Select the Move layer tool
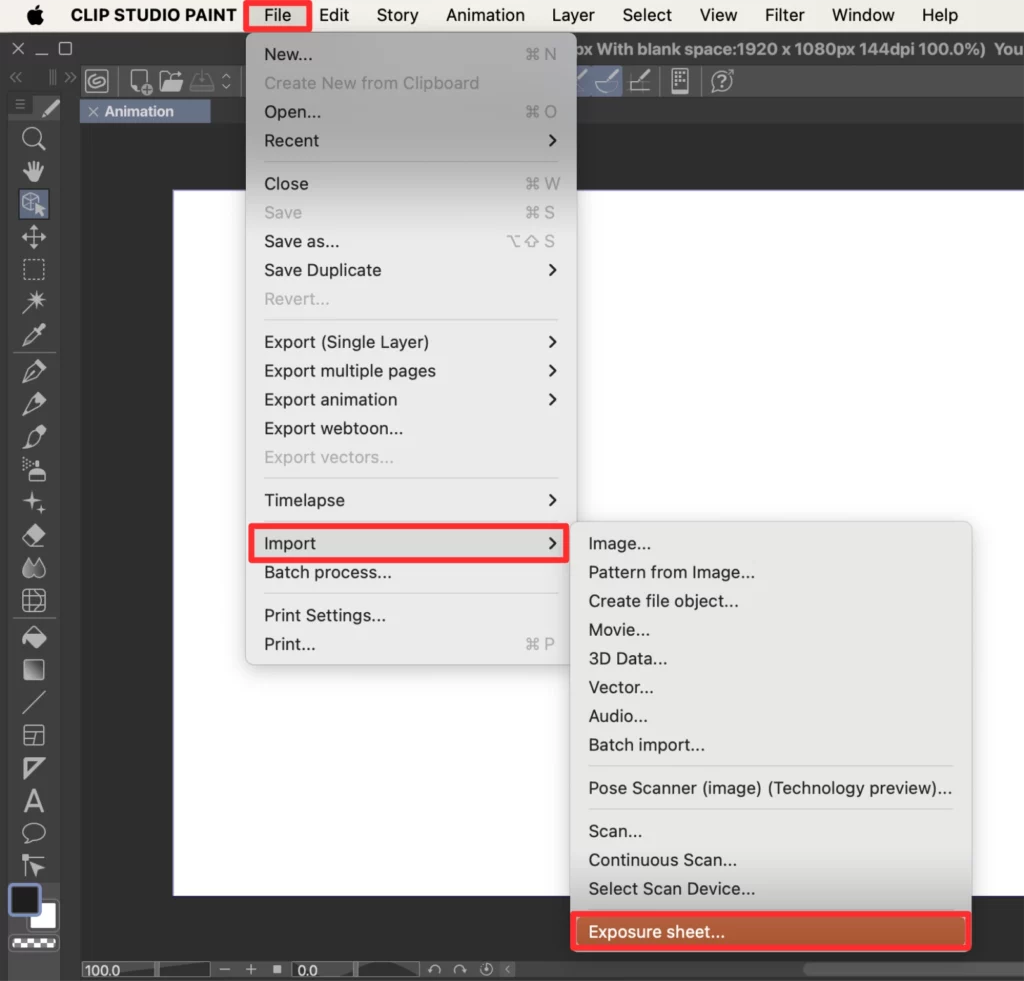This screenshot has width=1024, height=981. point(33,236)
